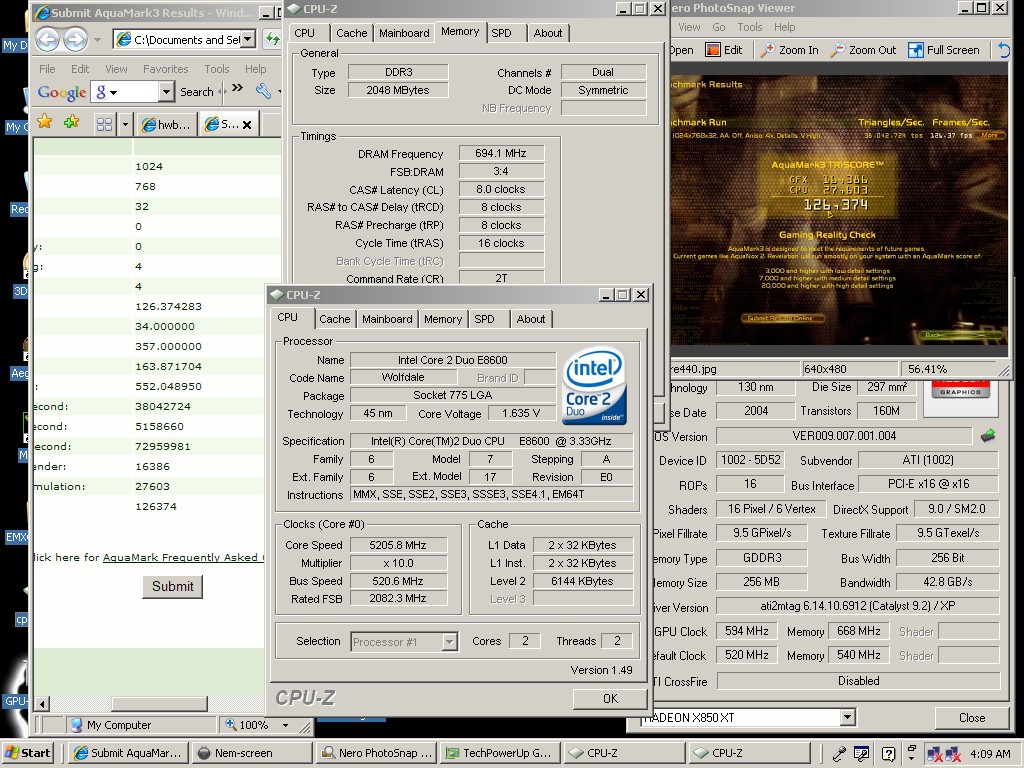The width and height of the screenshot is (1024, 768).
Task: Open the IE recent pages dropdown arrow
Action: pos(97,40)
